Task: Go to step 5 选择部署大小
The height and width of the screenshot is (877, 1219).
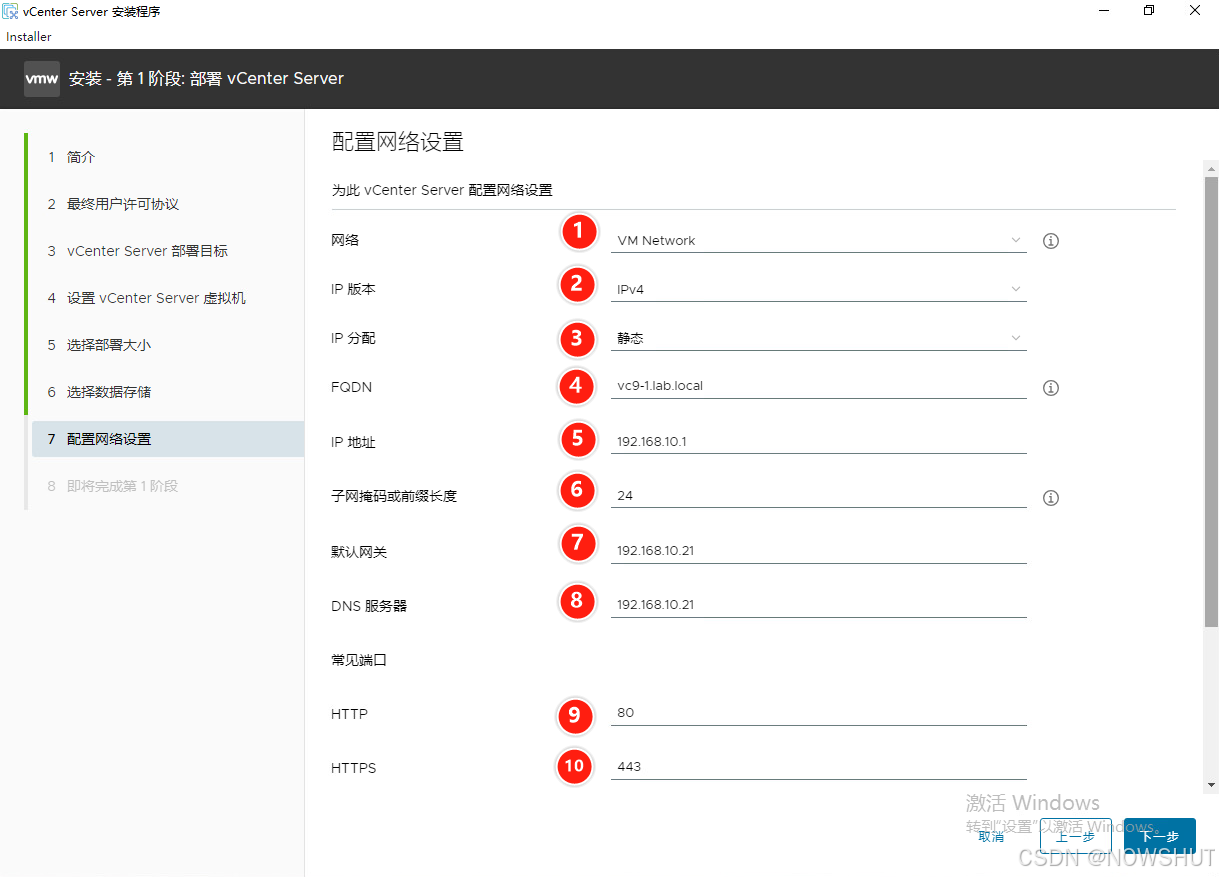Action: coord(167,345)
